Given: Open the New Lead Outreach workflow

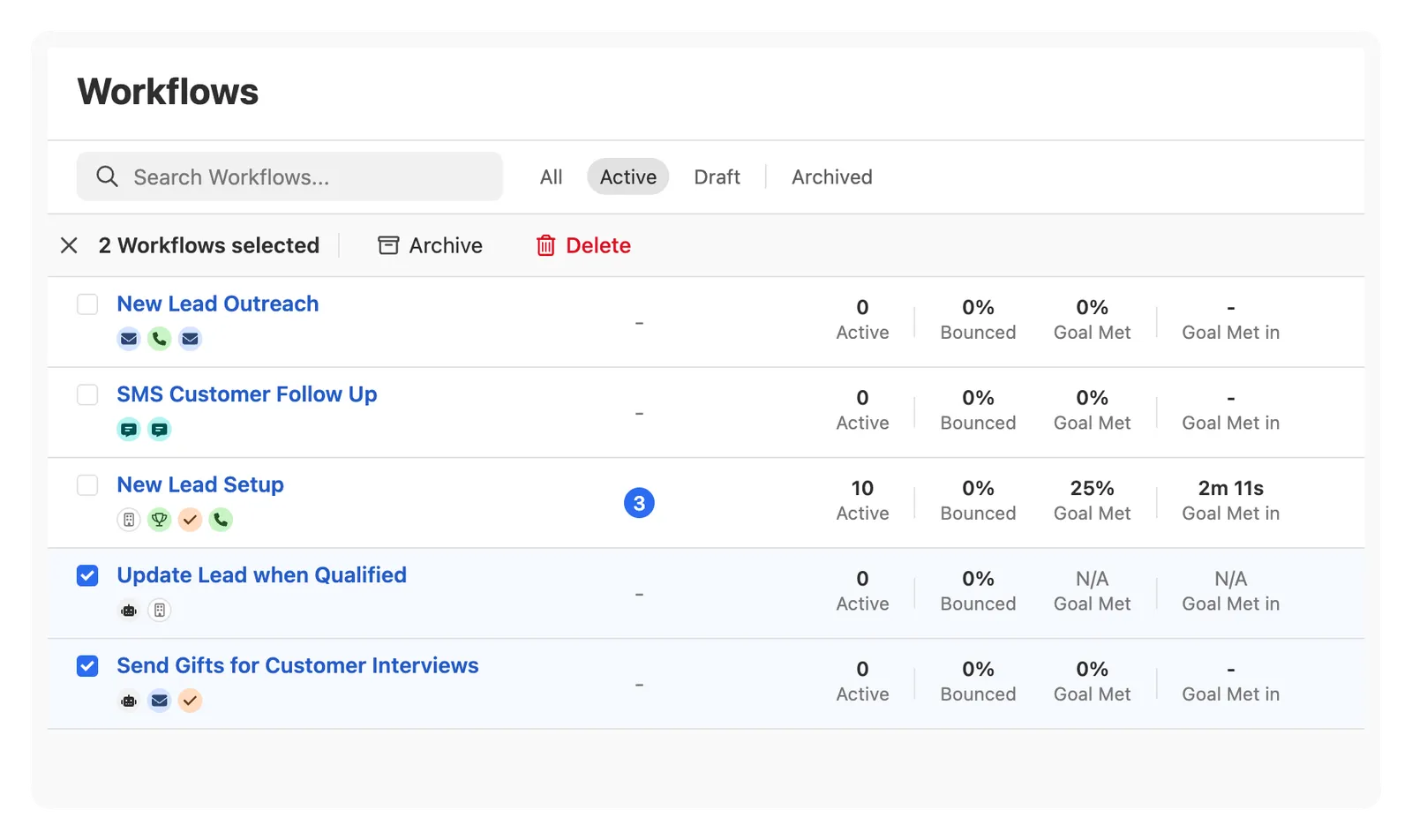Looking at the screenshot, I should tap(218, 304).
